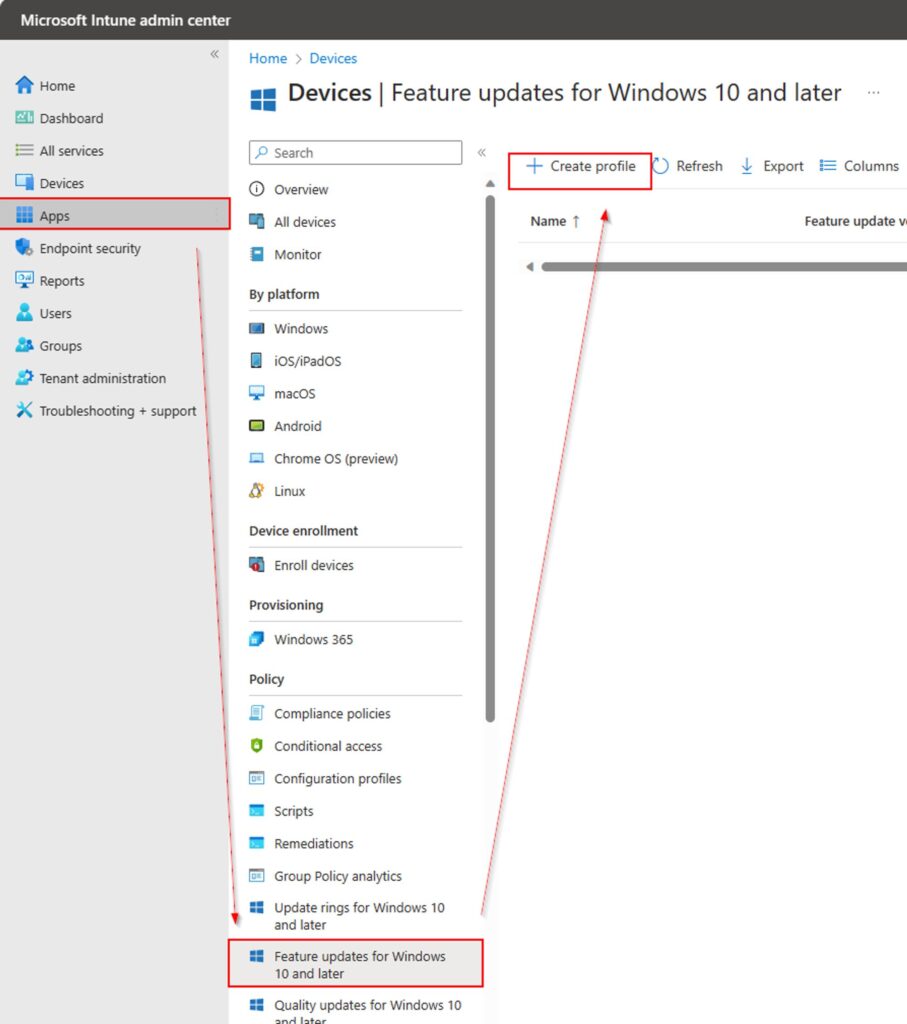Select the macOS platform
Screen dimensions: 907x1024
tap(297, 393)
